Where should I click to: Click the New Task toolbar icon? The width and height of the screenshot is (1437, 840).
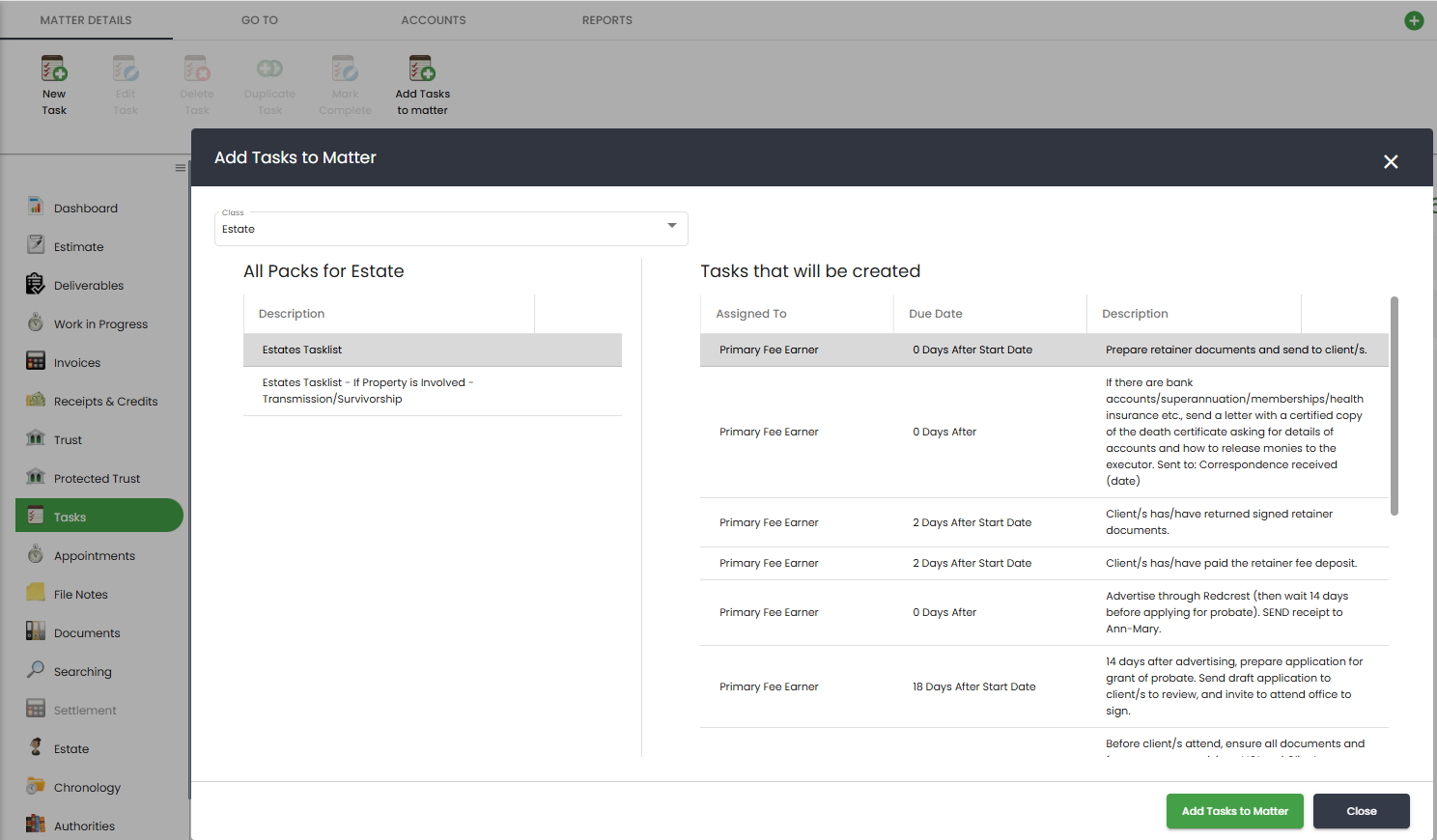click(54, 70)
